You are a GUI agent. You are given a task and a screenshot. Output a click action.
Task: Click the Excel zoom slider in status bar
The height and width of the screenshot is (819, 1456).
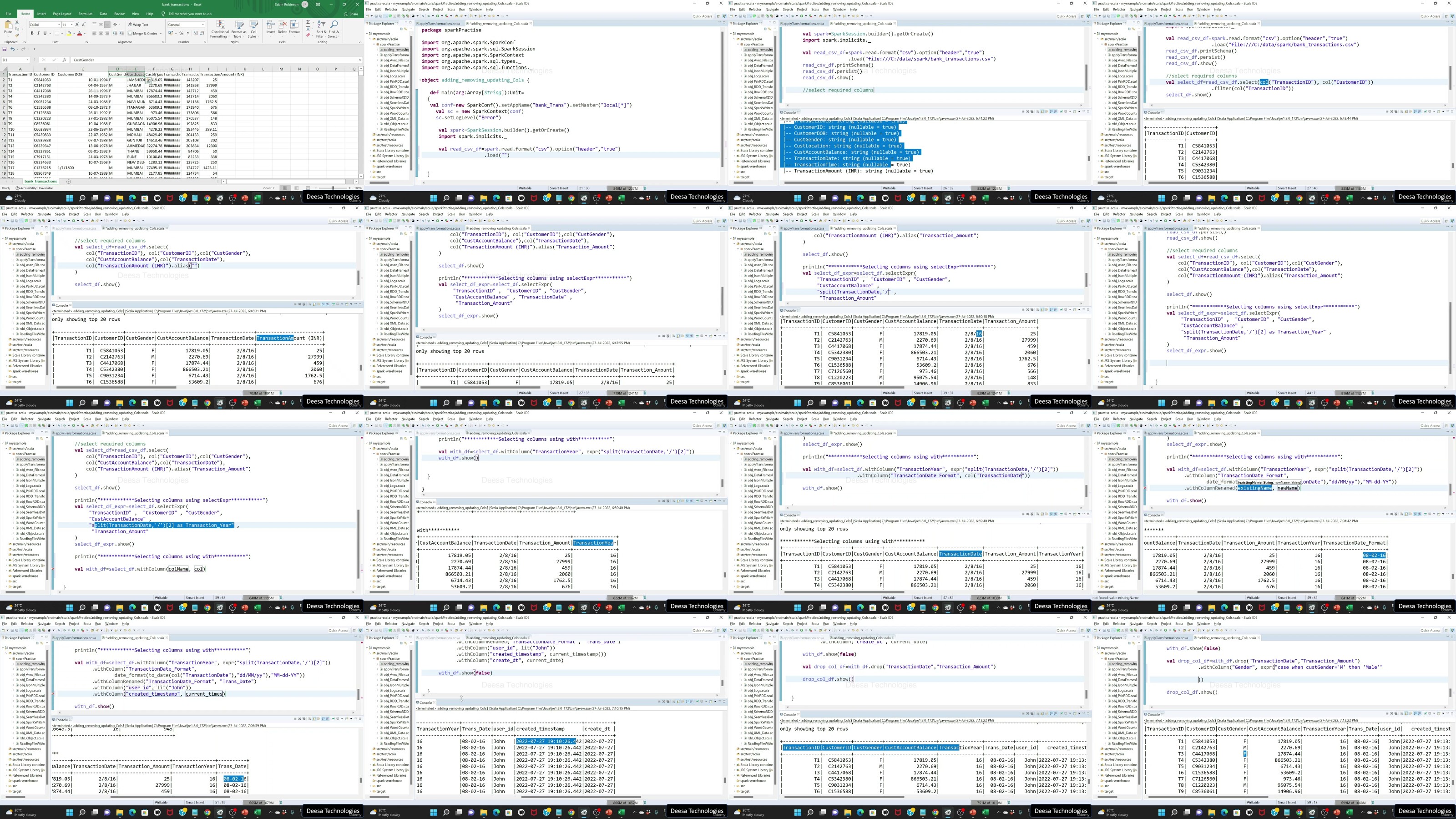tap(333, 187)
